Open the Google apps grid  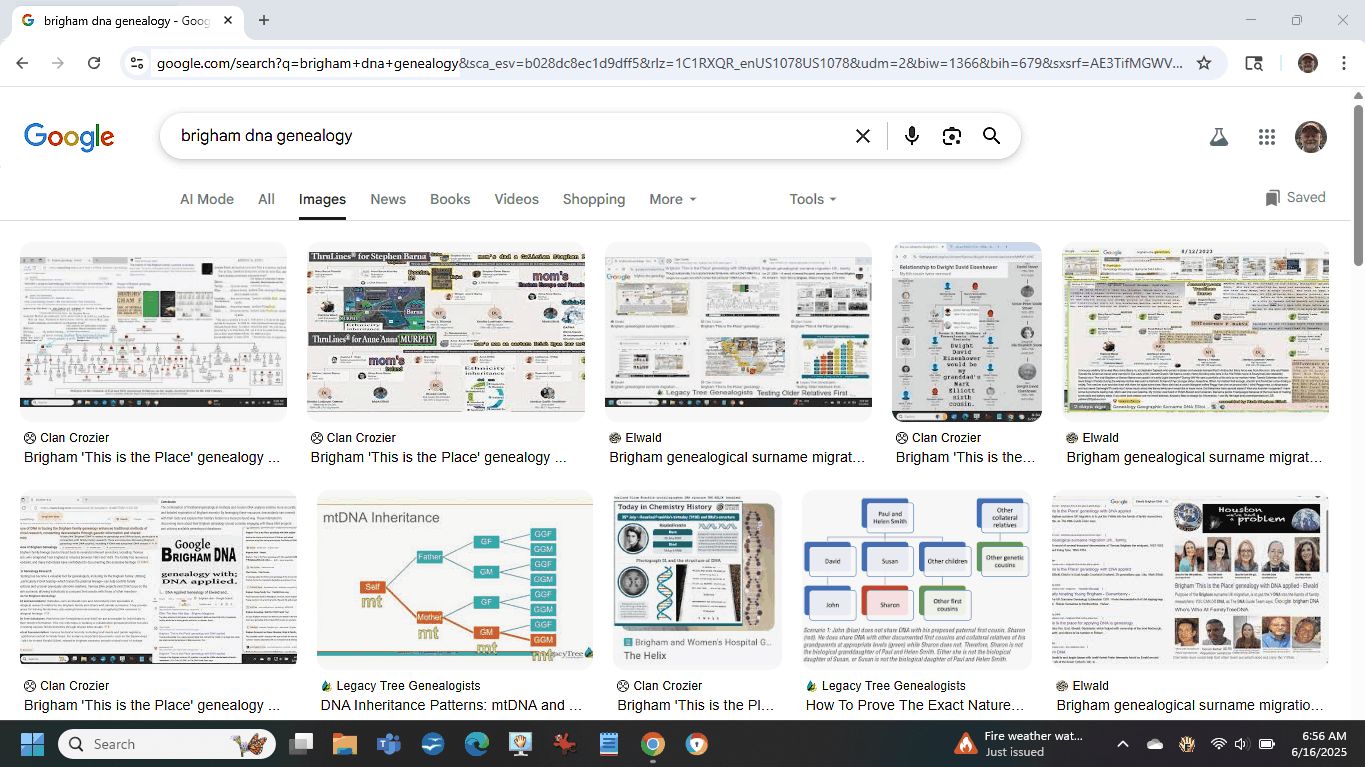click(x=1267, y=137)
